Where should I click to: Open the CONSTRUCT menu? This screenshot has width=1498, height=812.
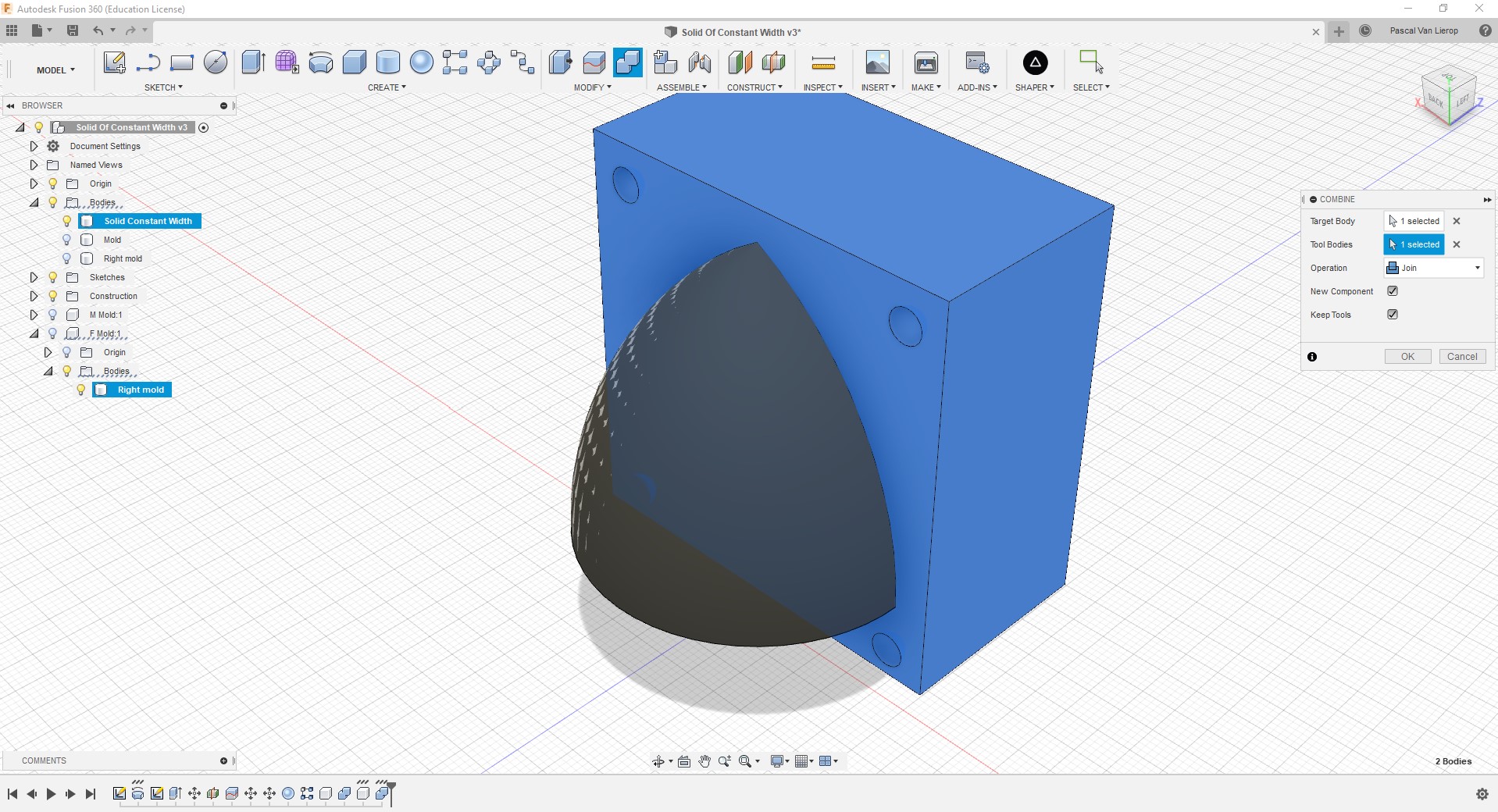[754, 87]
